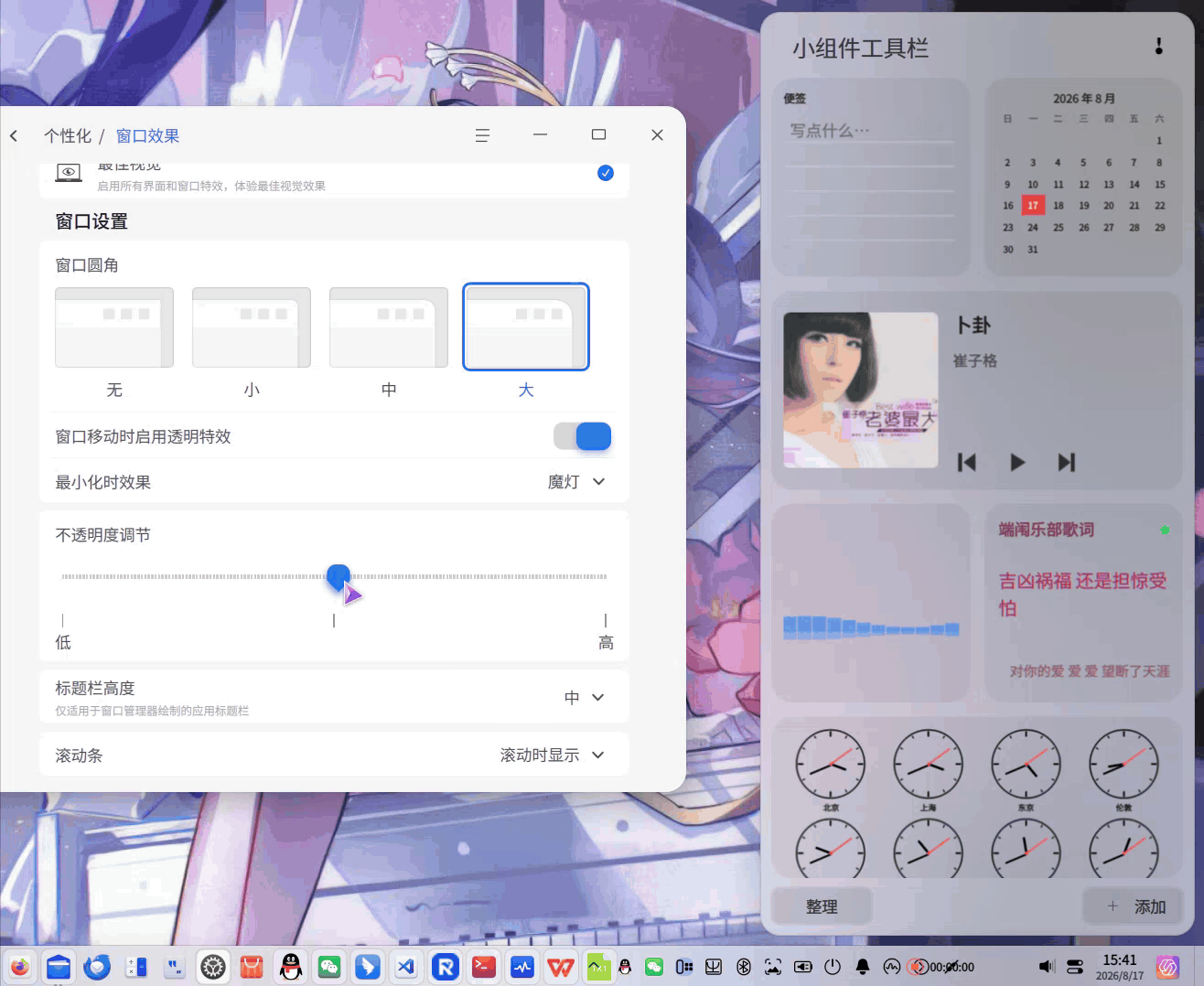Select the 最佳视觉 checkmark option

pos(606,173)
